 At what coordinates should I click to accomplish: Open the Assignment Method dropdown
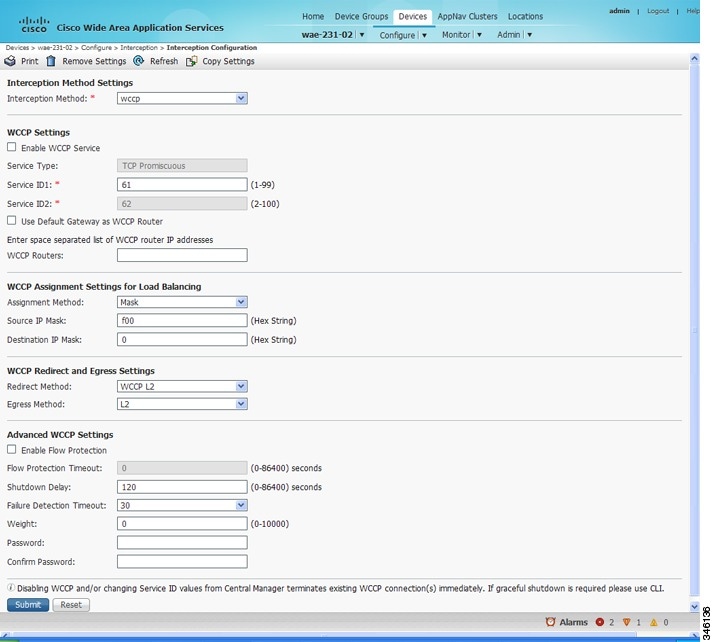click(182, 302)
